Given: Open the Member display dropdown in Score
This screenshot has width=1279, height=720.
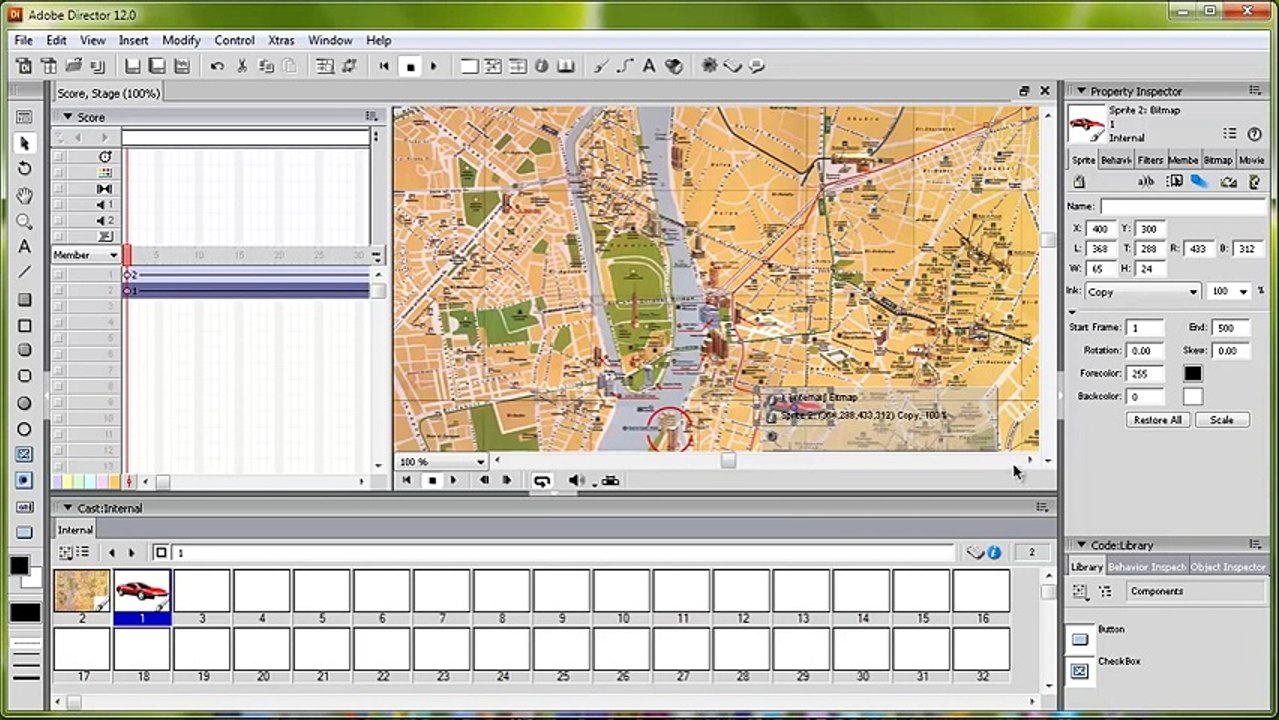Looking at the screenshot, I should (x=85, y=255).
